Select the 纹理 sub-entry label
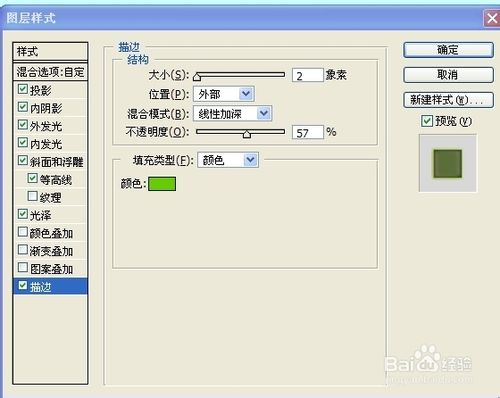This screenshot has width=500, height=398. tap(50, 198)
